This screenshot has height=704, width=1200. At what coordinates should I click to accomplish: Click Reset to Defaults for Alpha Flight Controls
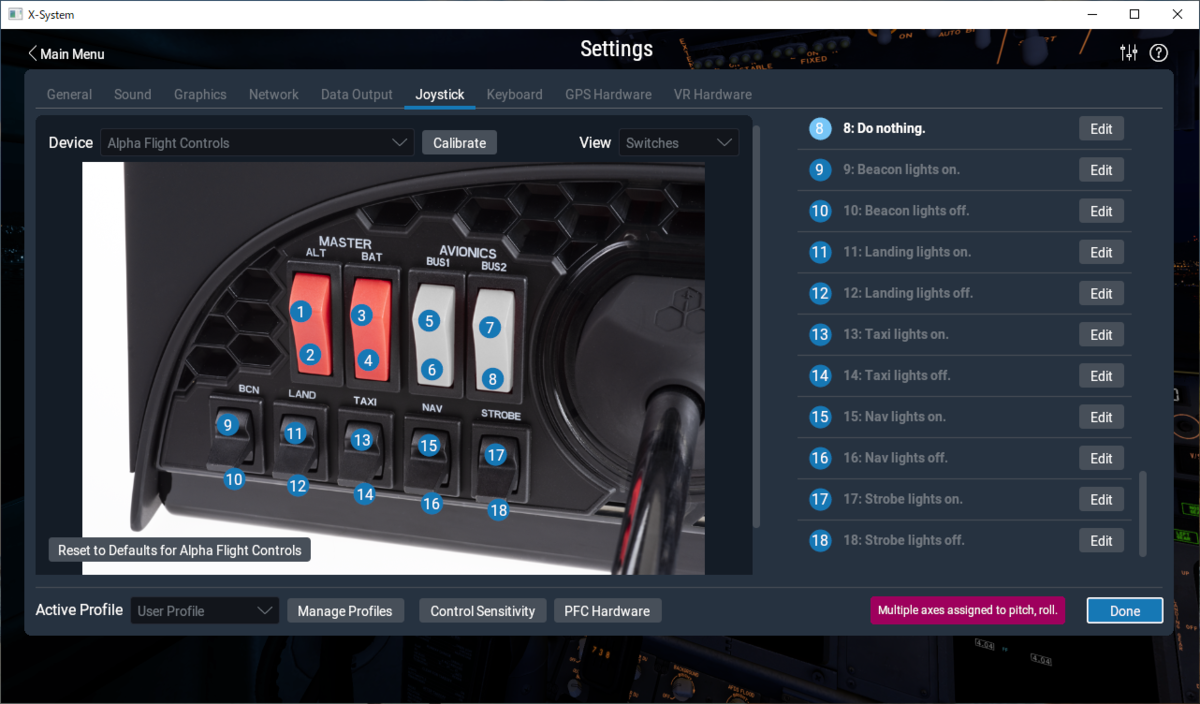[x=180, y=550]
